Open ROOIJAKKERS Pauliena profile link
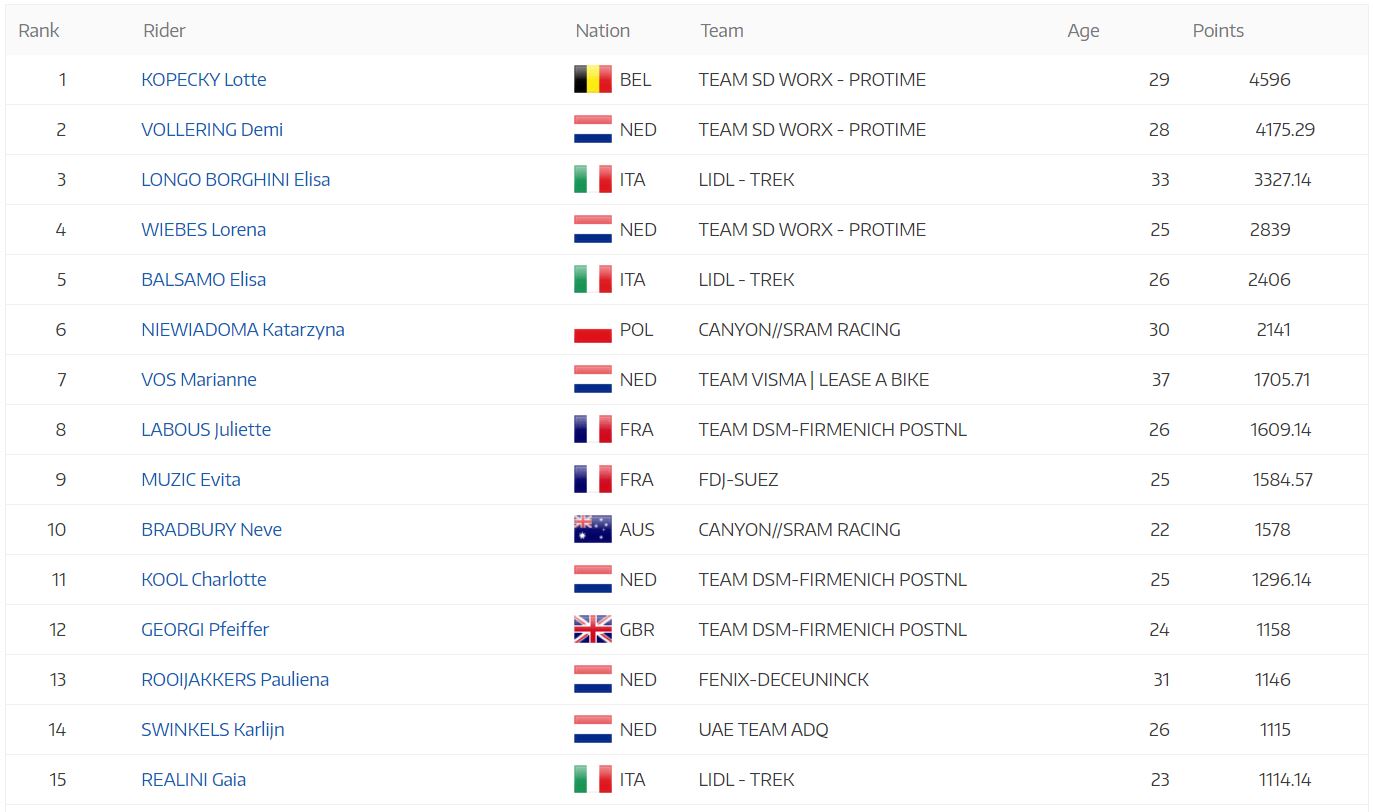Screen dimensions: 1374x812 [235, 680]
